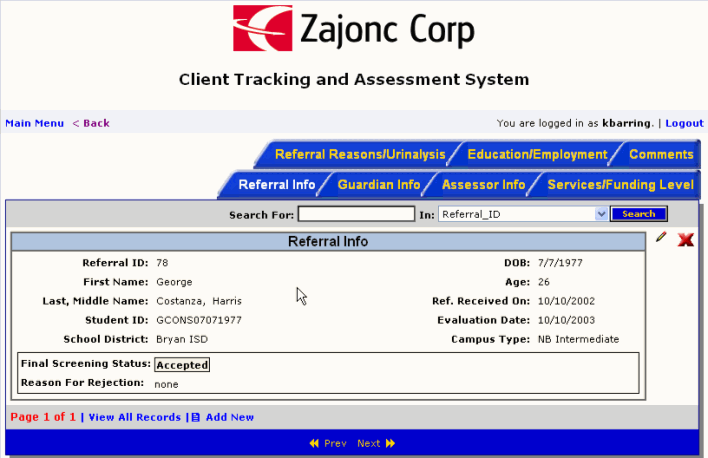This screenshot has width=708, height=458.
Task: Click the Logout link
Action: [684, 123]
